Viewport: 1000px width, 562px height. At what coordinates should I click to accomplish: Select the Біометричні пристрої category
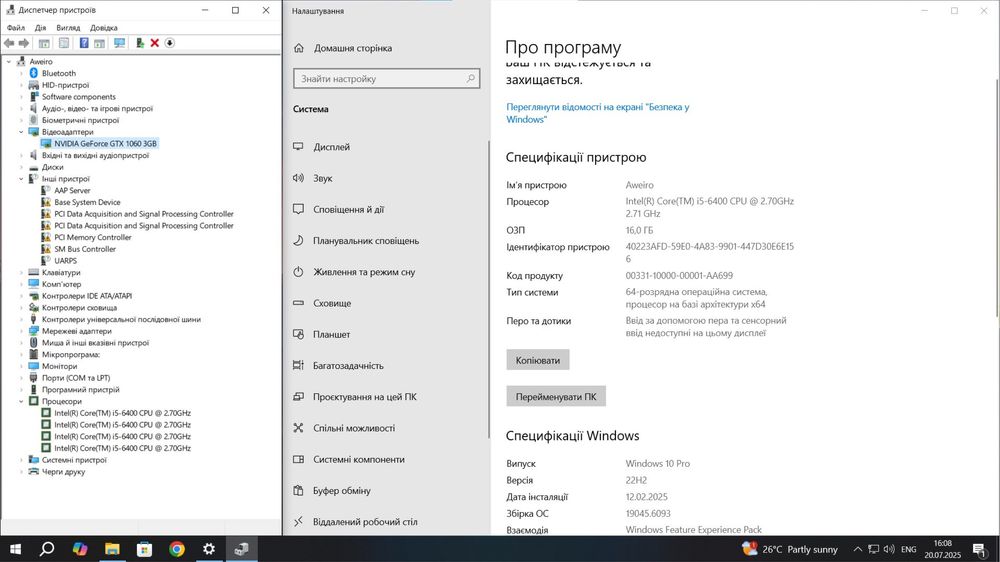(x=80, y=121)
